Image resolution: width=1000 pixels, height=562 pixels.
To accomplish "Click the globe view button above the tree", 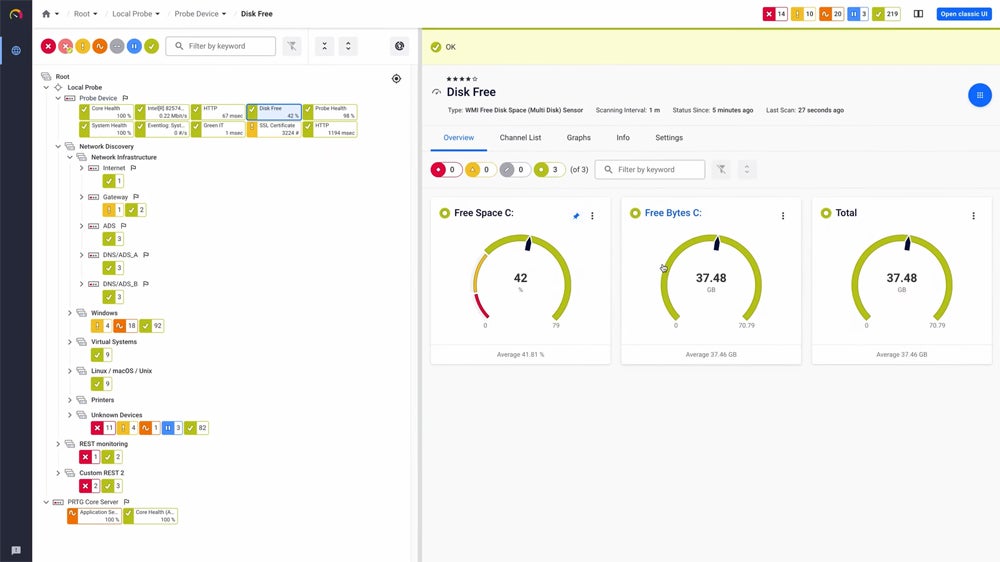I will pos(399,46).
